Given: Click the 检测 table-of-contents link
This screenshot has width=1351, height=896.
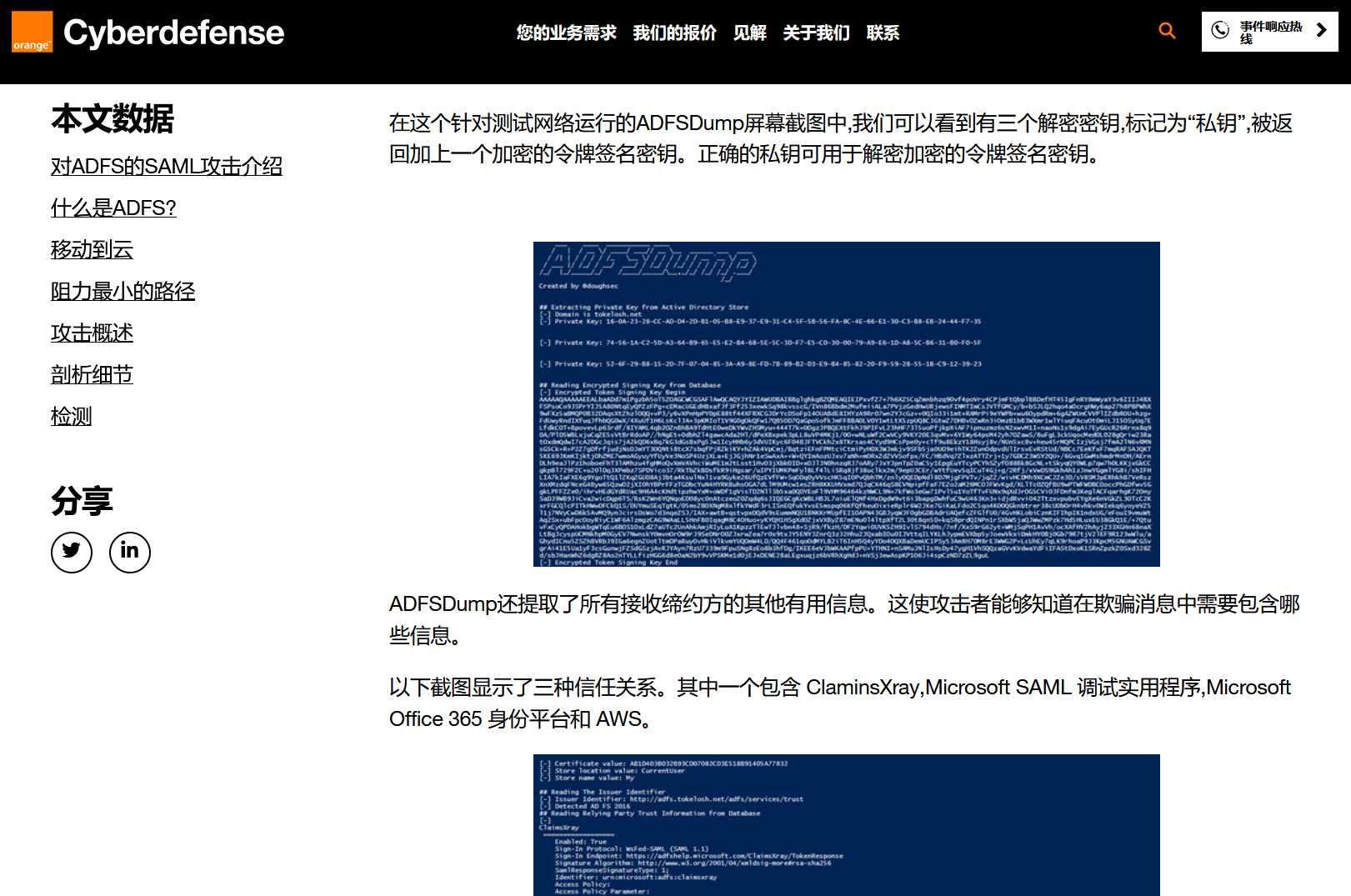Looking at the screenshot, I should [x=71, y=417].
